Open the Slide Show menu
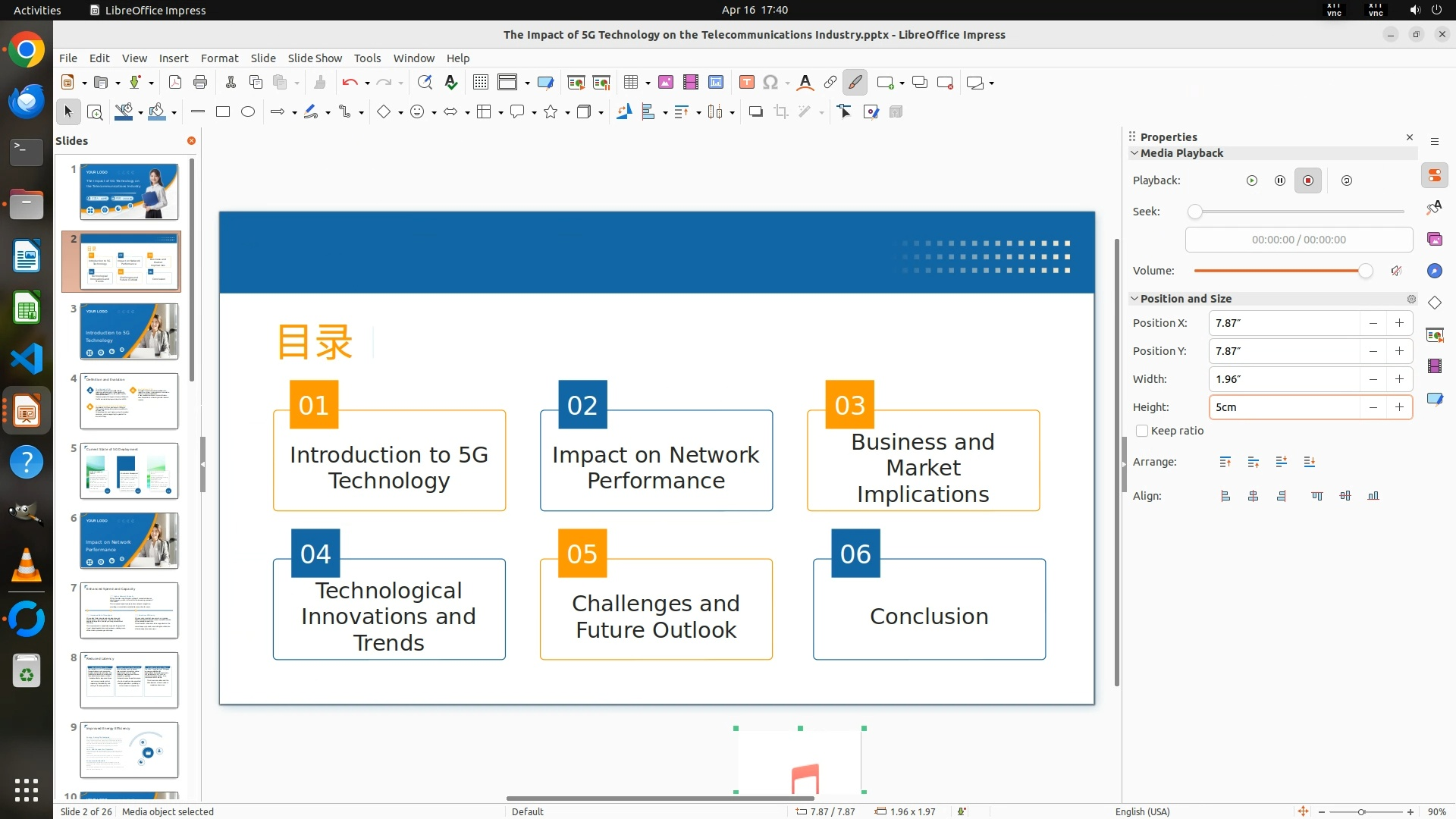The width and height of the screenshot is (1456, 819). pos(315,58)
